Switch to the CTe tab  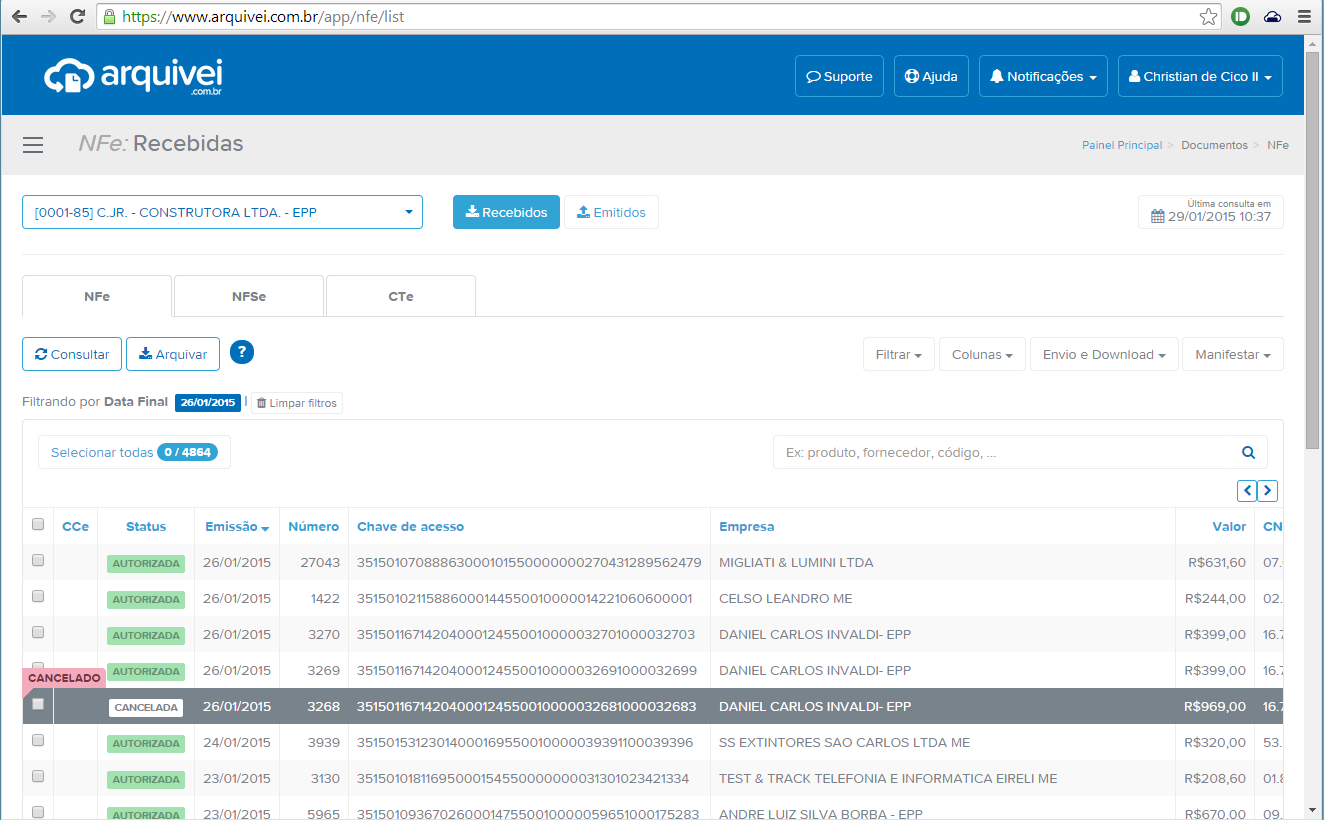click(401, 296)
